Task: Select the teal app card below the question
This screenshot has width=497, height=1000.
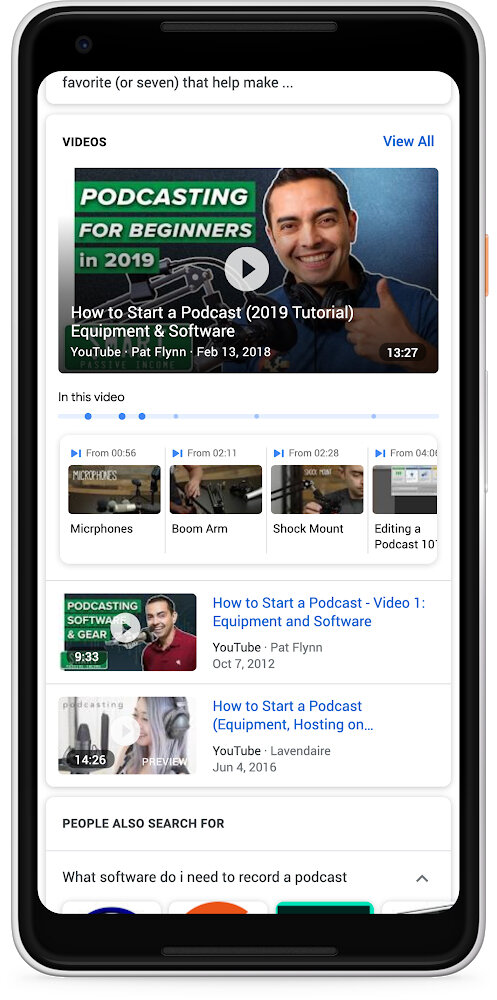Action: click(325, 907)
